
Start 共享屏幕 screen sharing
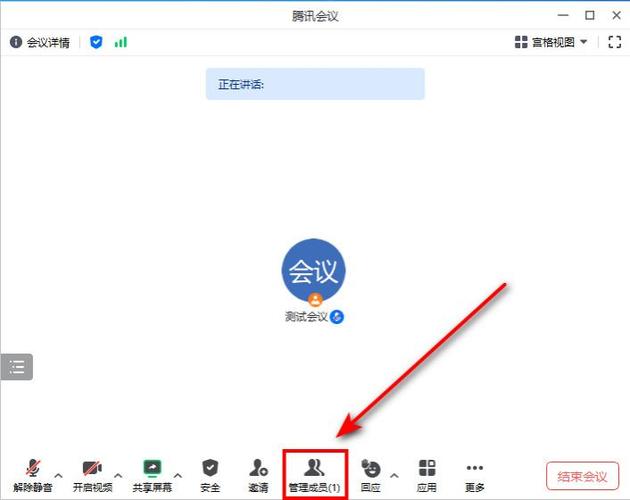pyautogui.click(x=152, y=476)
